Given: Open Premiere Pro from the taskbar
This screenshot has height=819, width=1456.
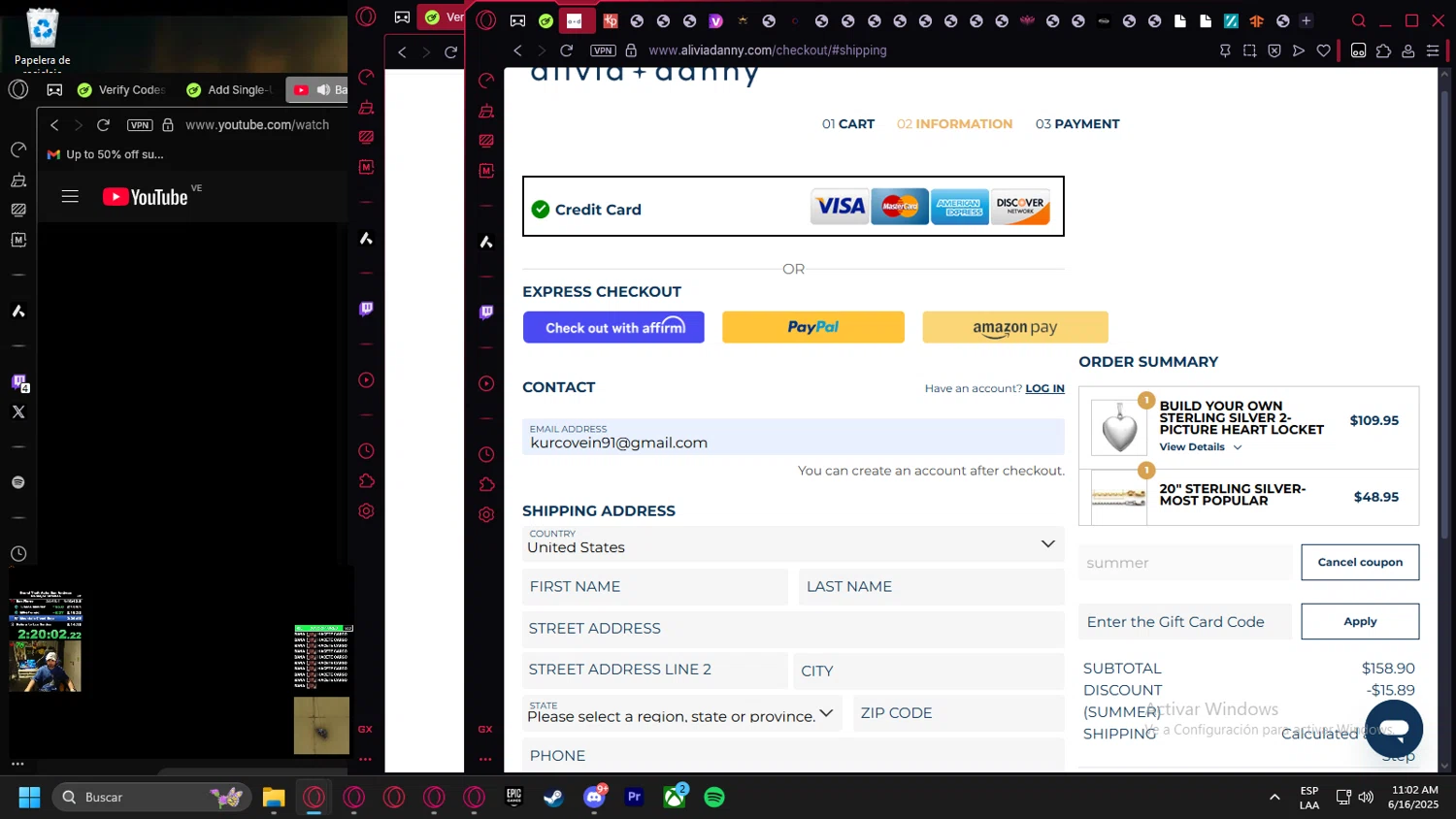Looking at the screenshot, I should 634,797.
